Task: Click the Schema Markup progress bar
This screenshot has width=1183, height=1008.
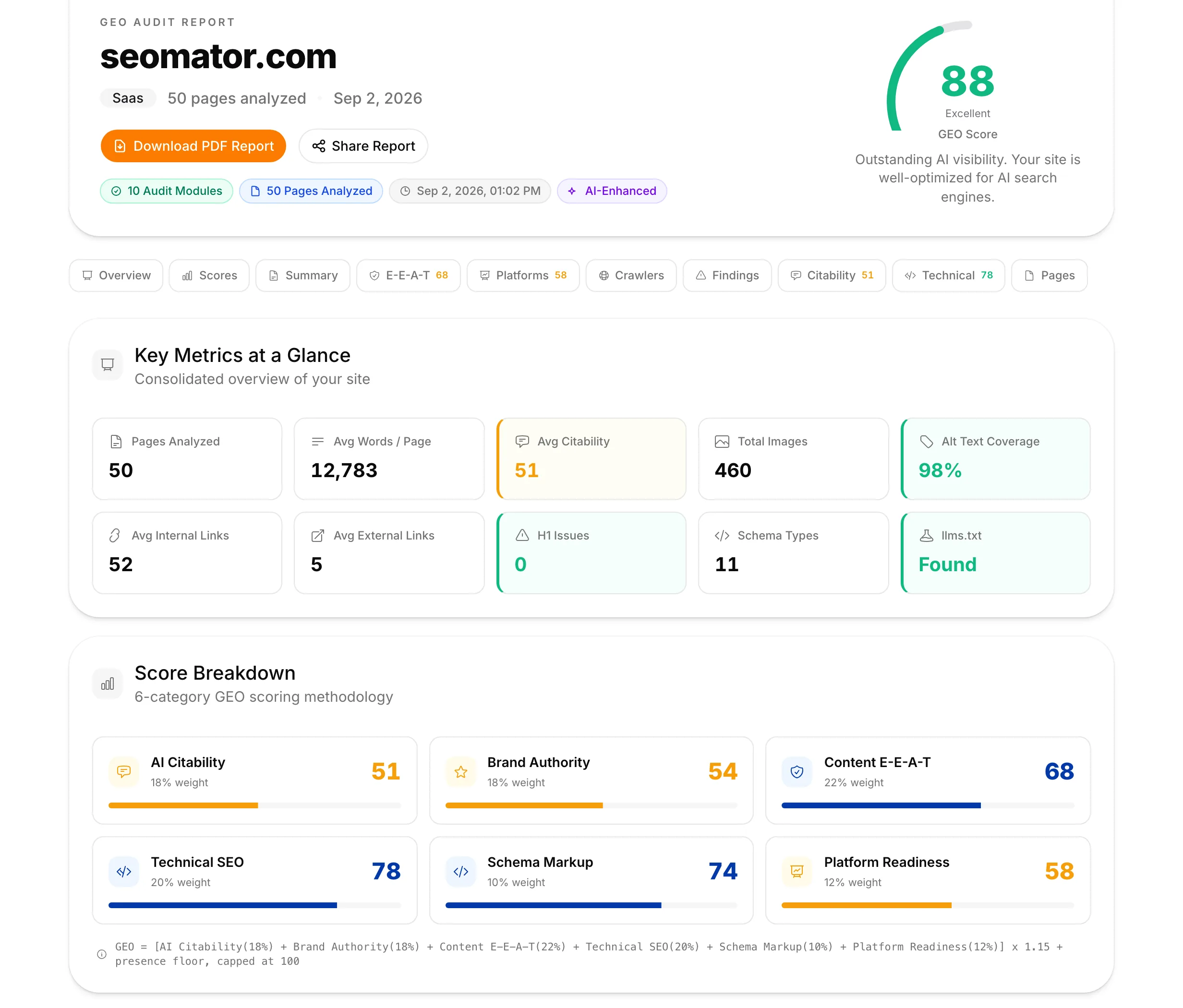Action: click(591, 905)
